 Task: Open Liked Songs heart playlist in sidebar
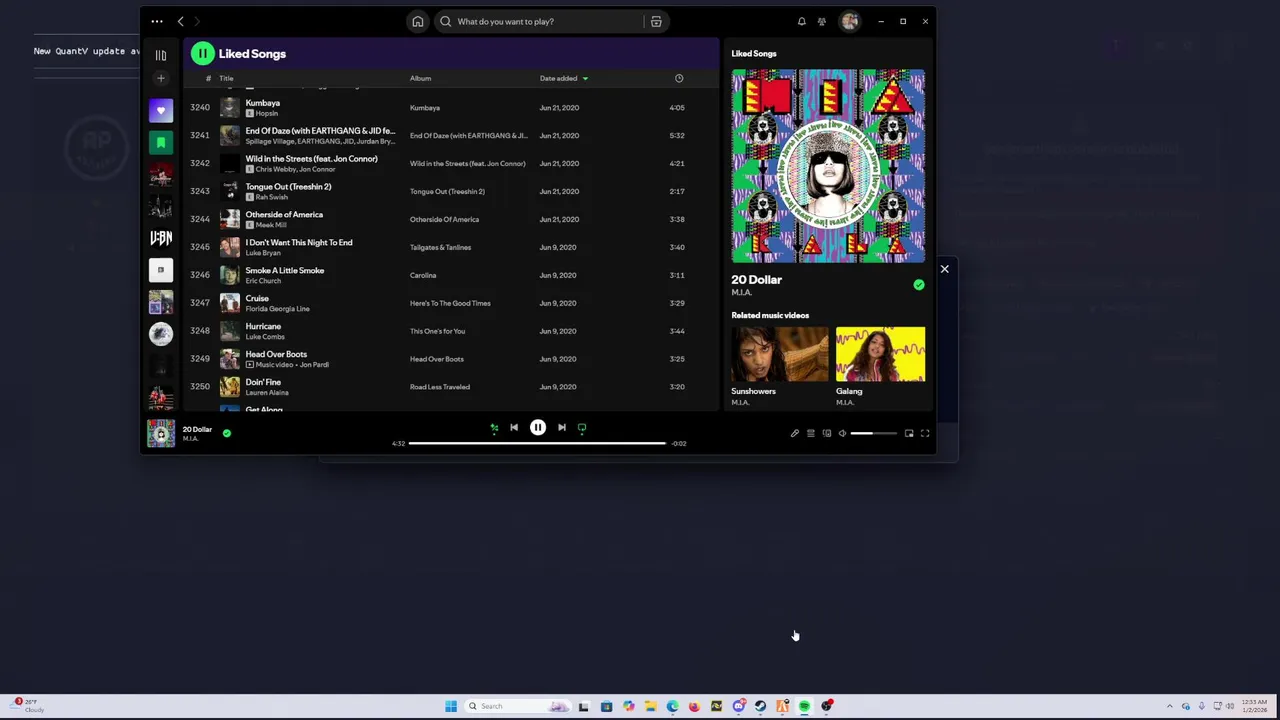[161, 111]
